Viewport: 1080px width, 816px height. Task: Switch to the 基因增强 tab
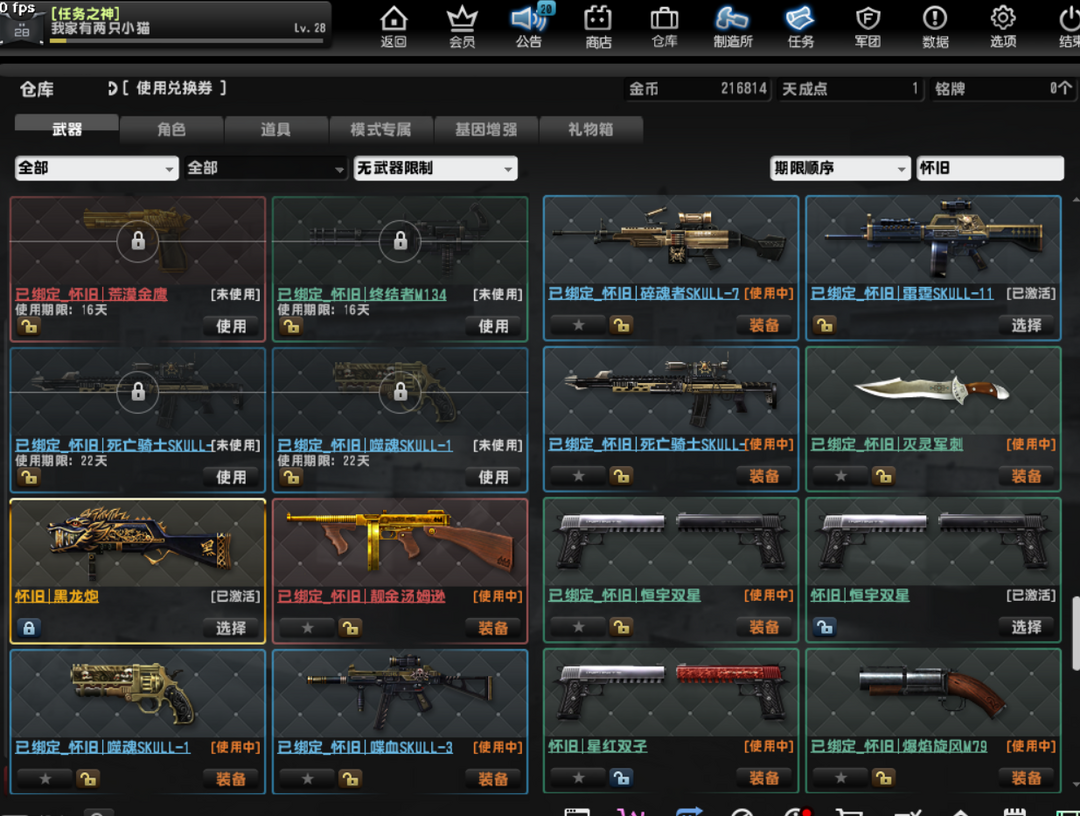tap(486, 129)
